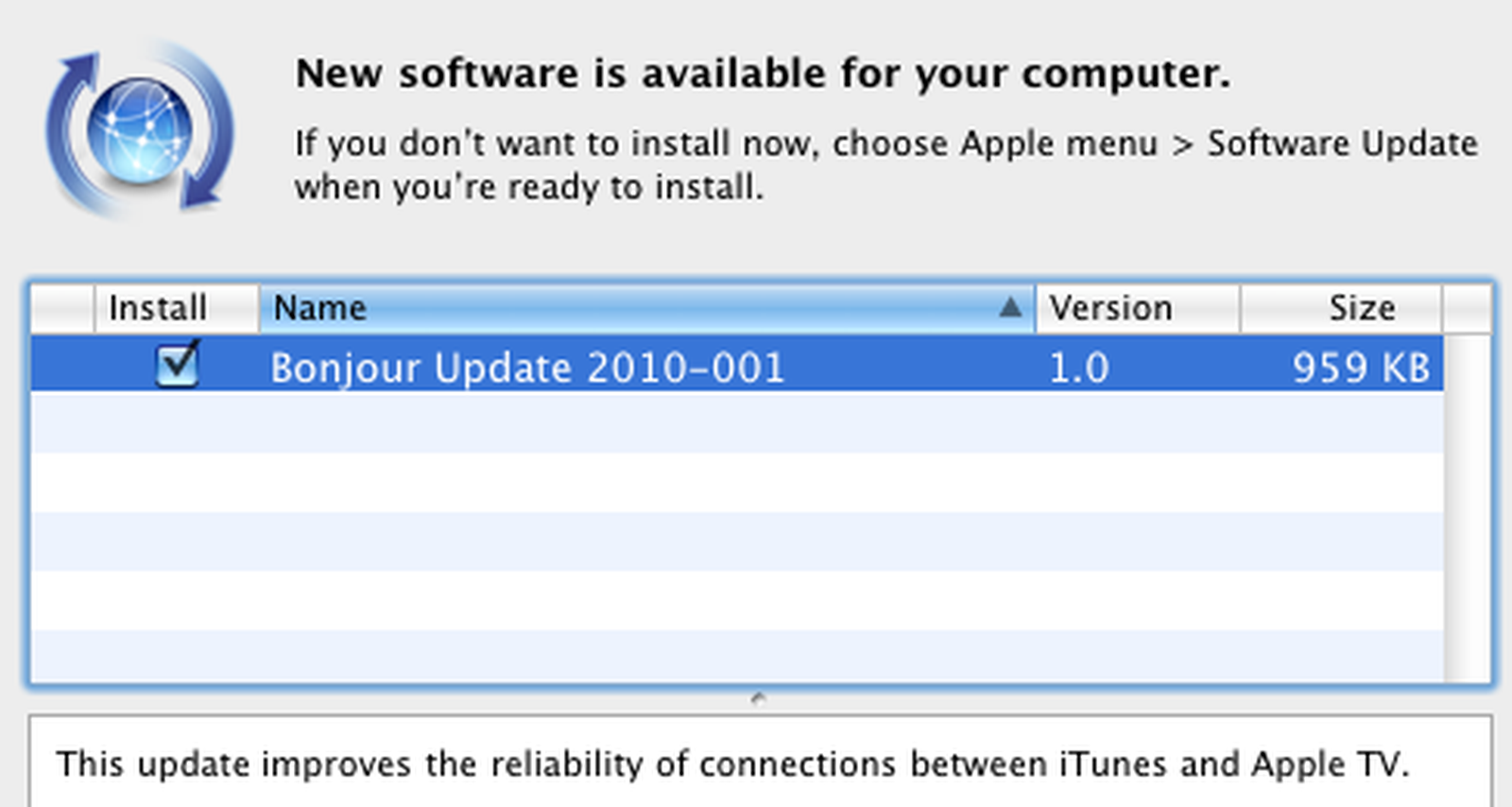Click the Install column header
Screen dimensions: 1512x807
point(156,307)
